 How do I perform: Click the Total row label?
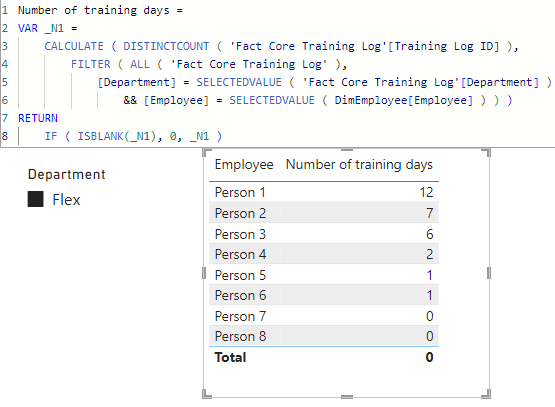[x=230, y=357]
